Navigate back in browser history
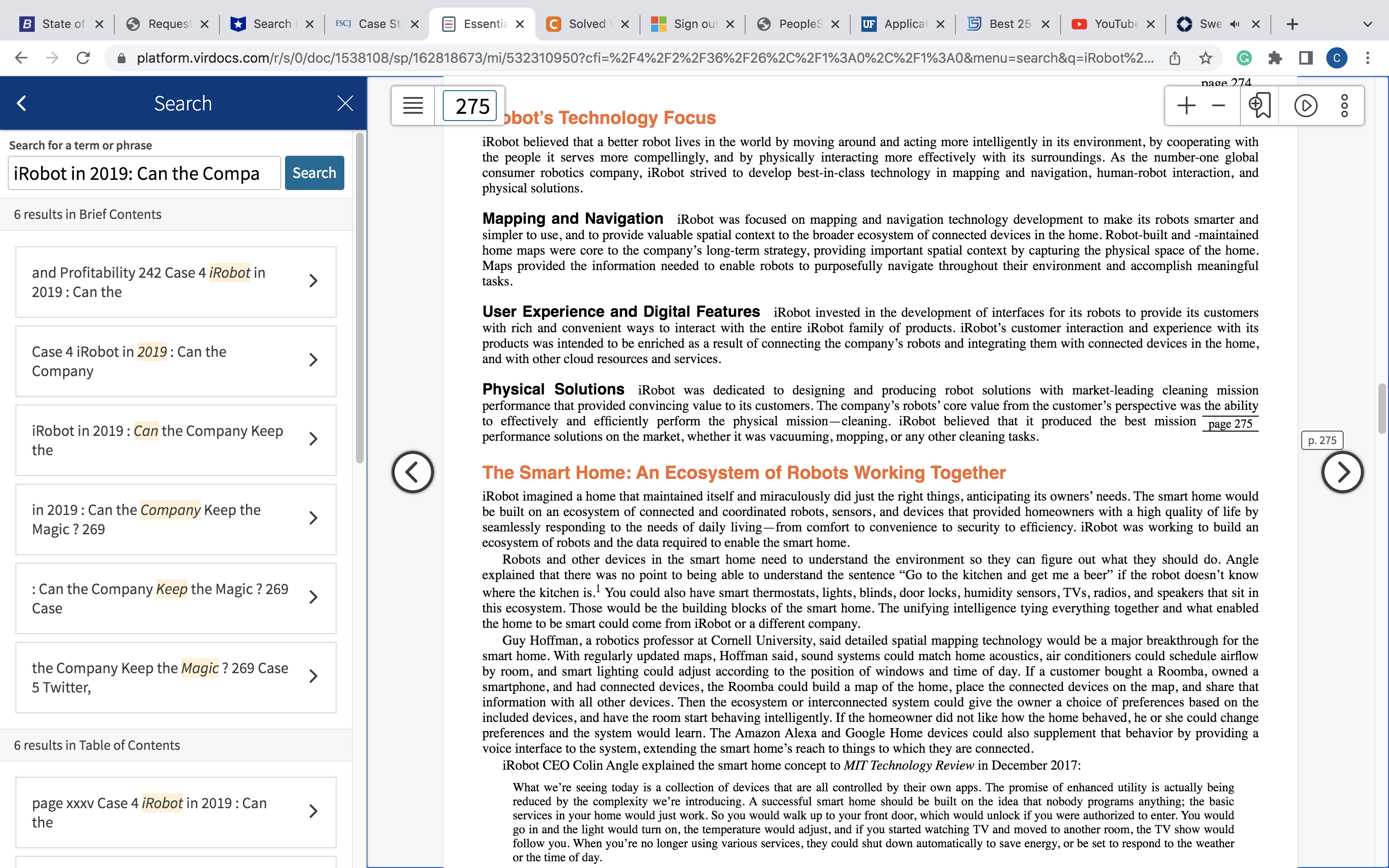The width and height of the screenshot is (1389, 868). (21, 58)
